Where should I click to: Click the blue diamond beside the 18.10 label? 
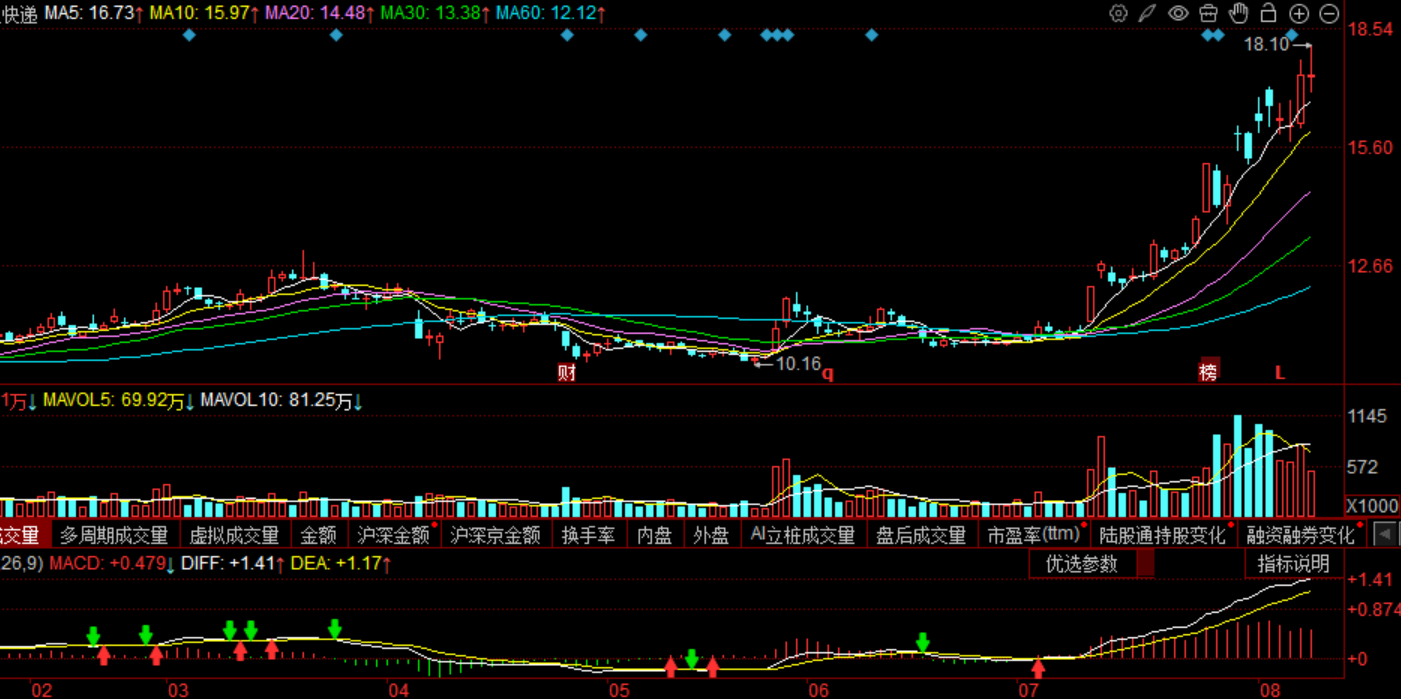(1293, 36)
